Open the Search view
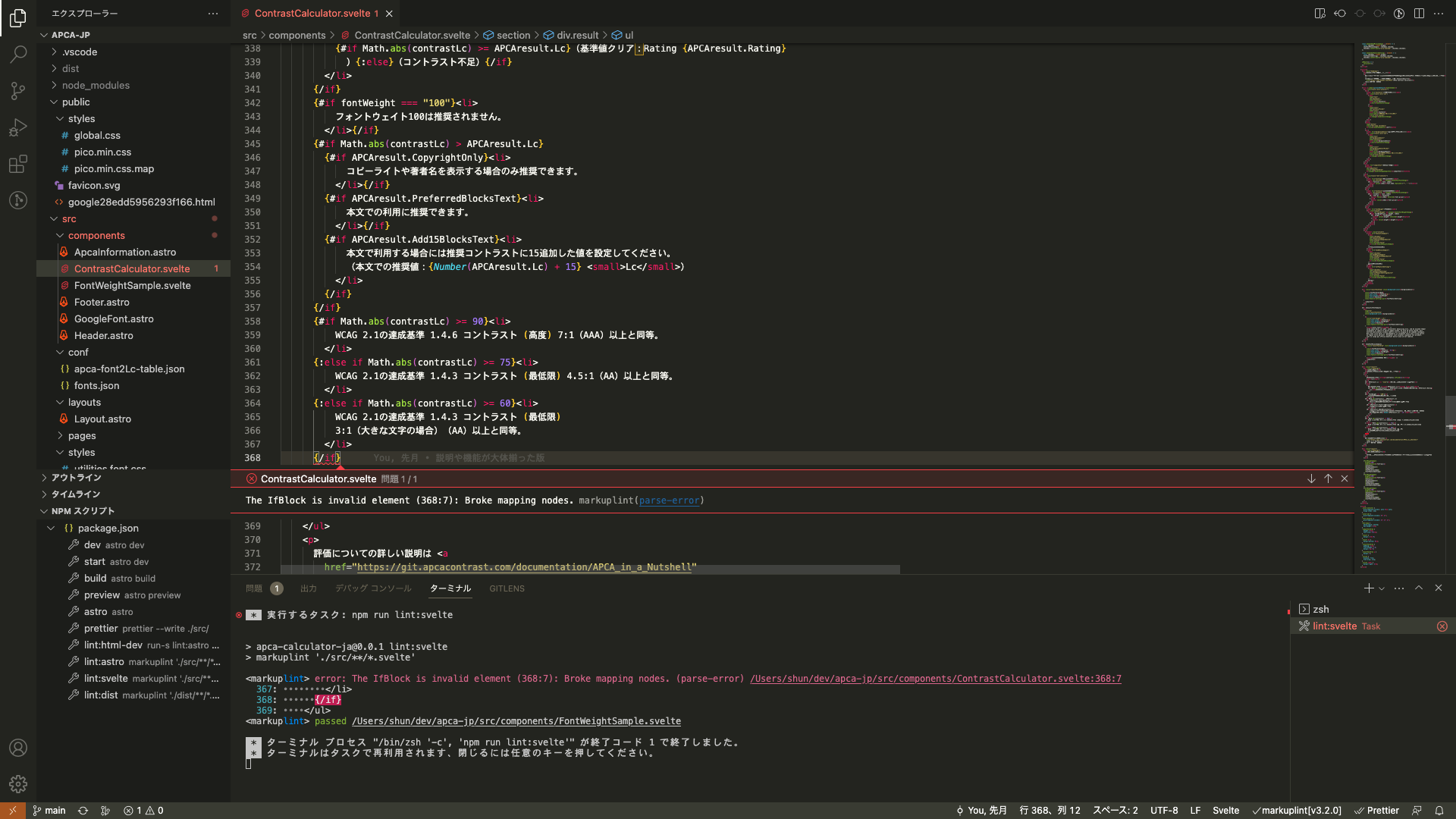Viewport: 1456px width, 819px height. click(18, 54)
